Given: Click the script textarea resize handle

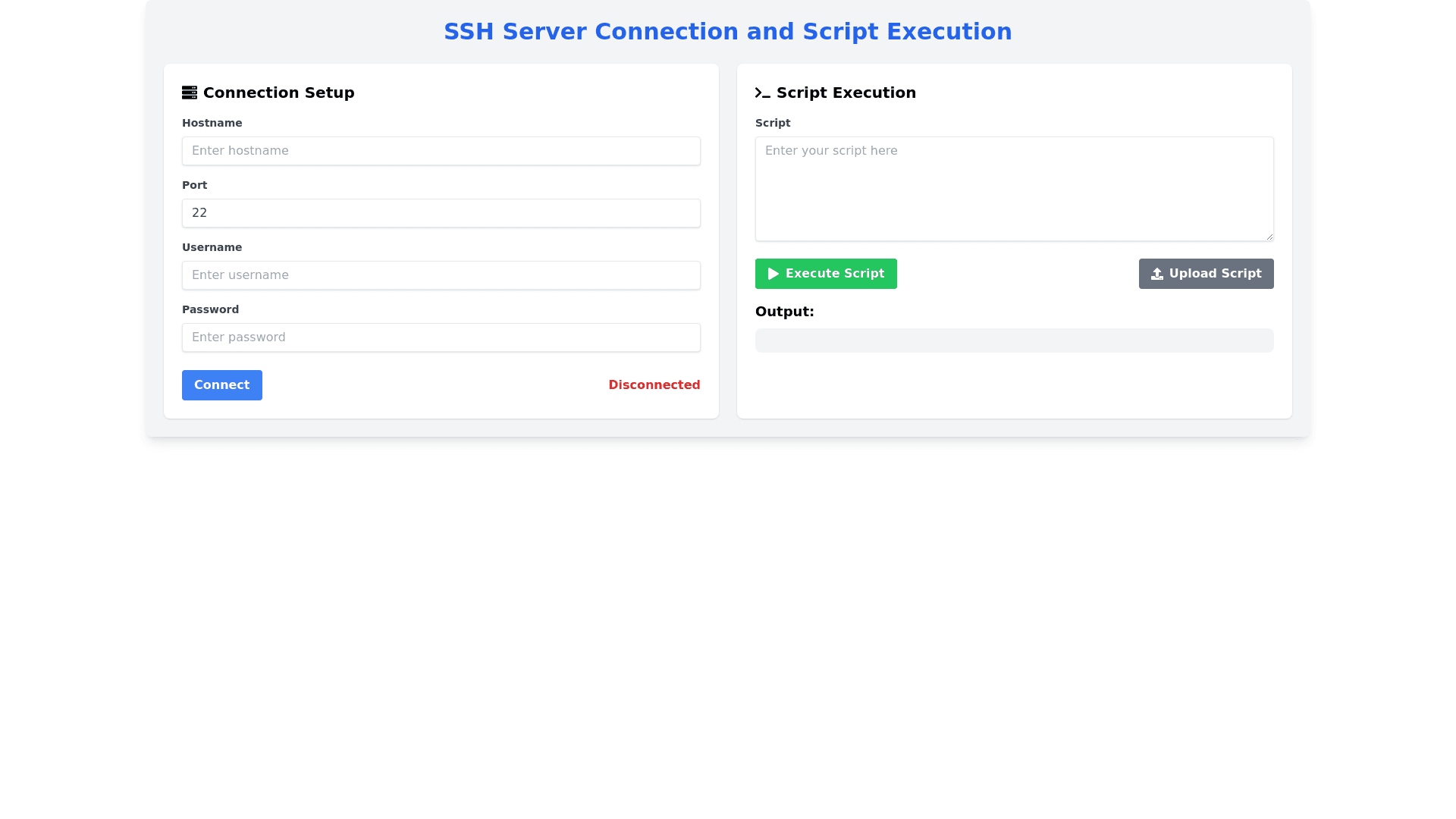Looking at the screenshot, I should [x=1269, y=237].
